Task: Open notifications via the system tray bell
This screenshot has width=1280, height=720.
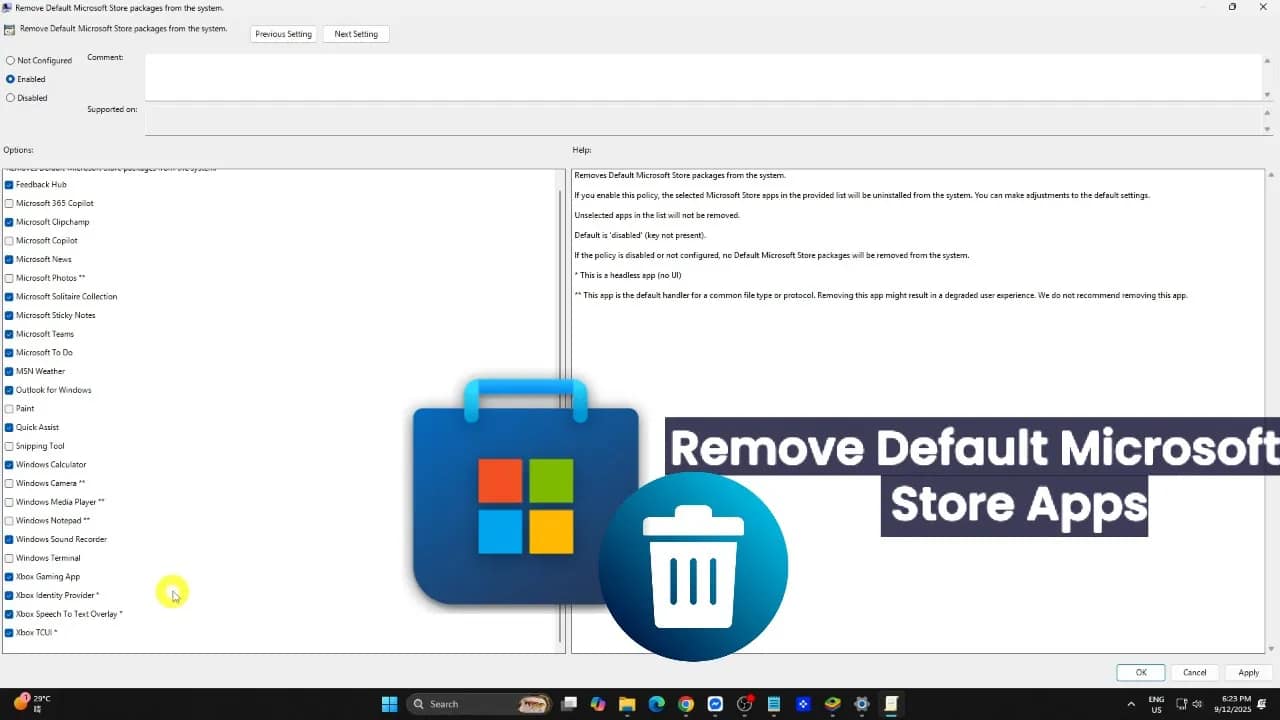Action: 1261,703
